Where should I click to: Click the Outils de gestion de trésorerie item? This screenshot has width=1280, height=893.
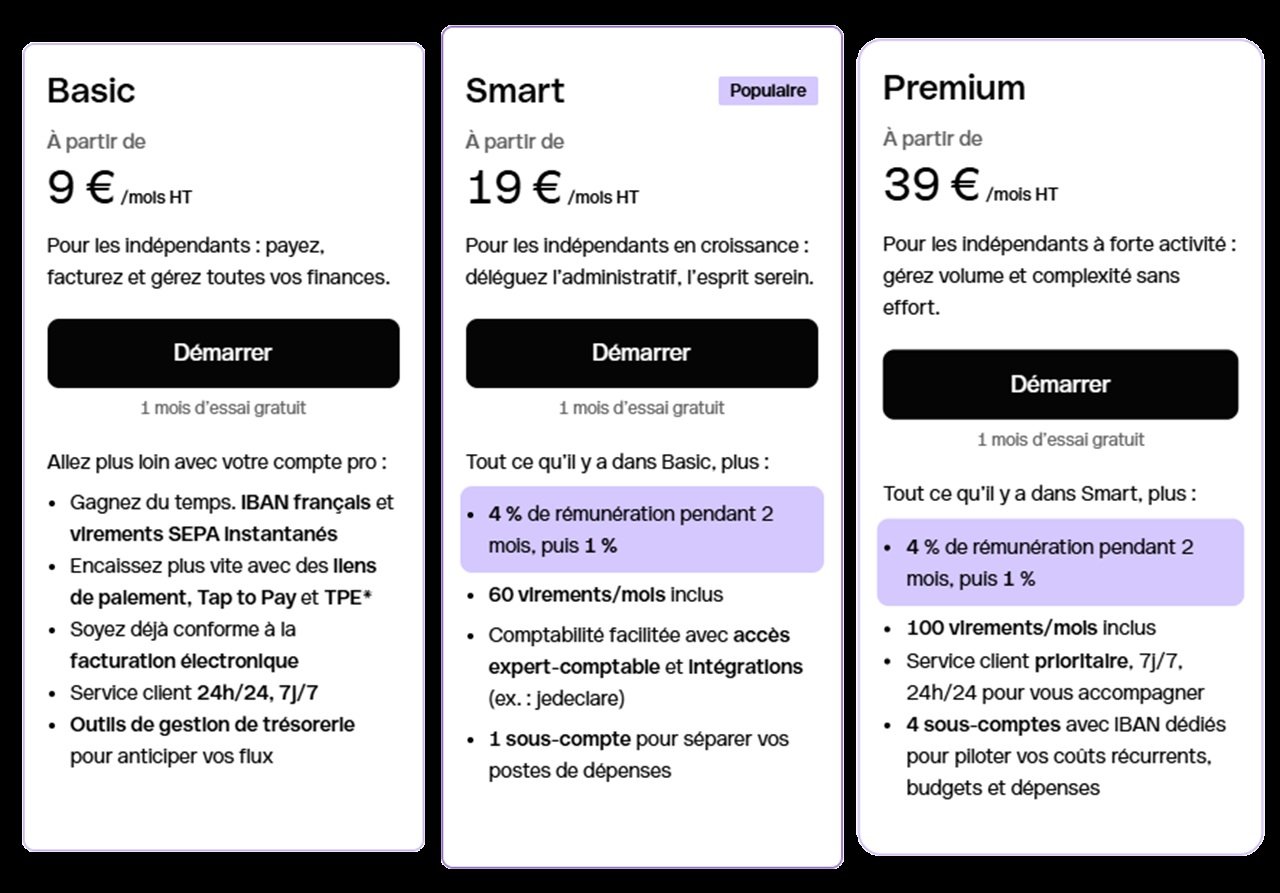point(212,740)
